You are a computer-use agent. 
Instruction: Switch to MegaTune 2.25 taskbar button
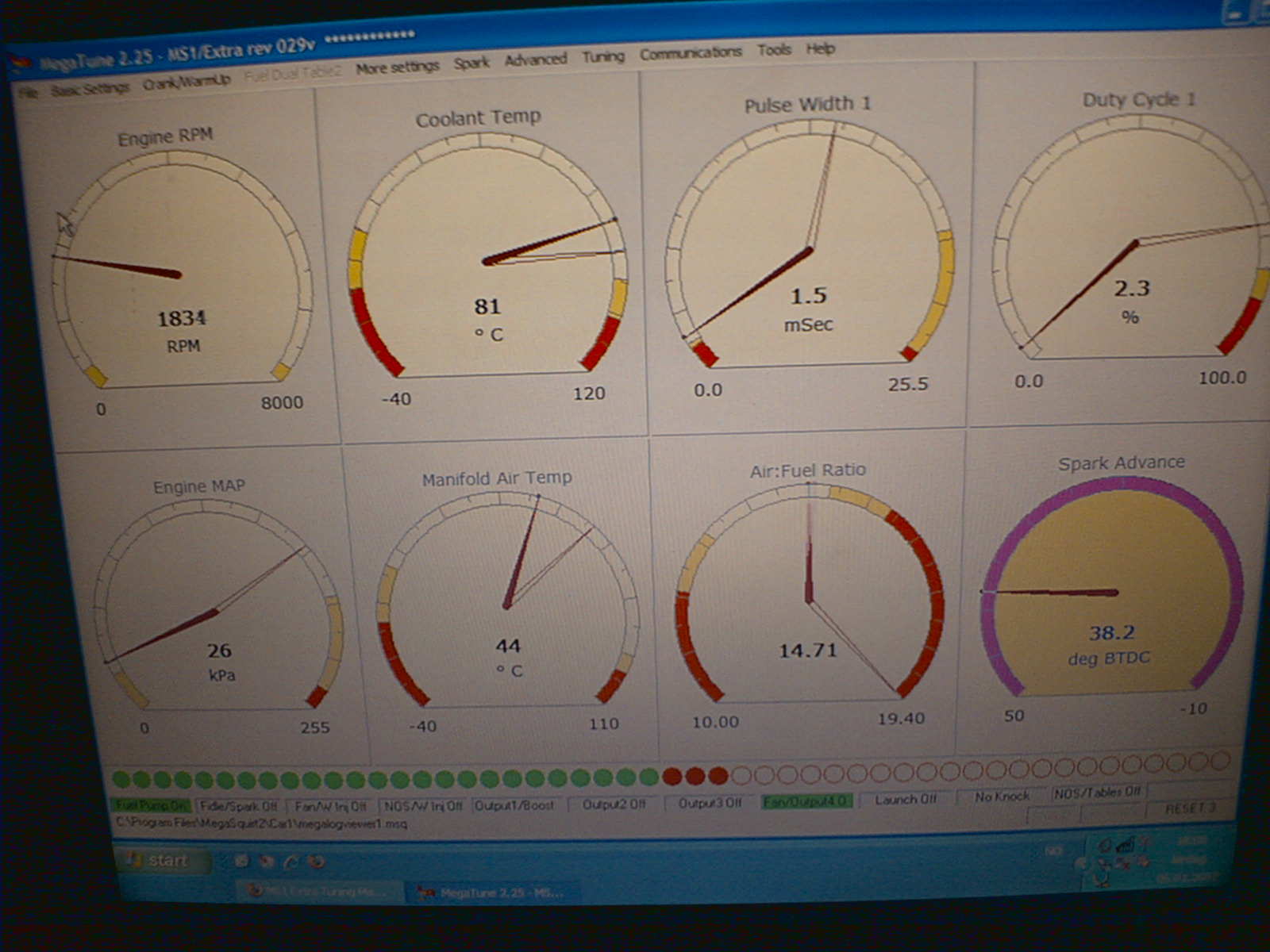(492, 892)
